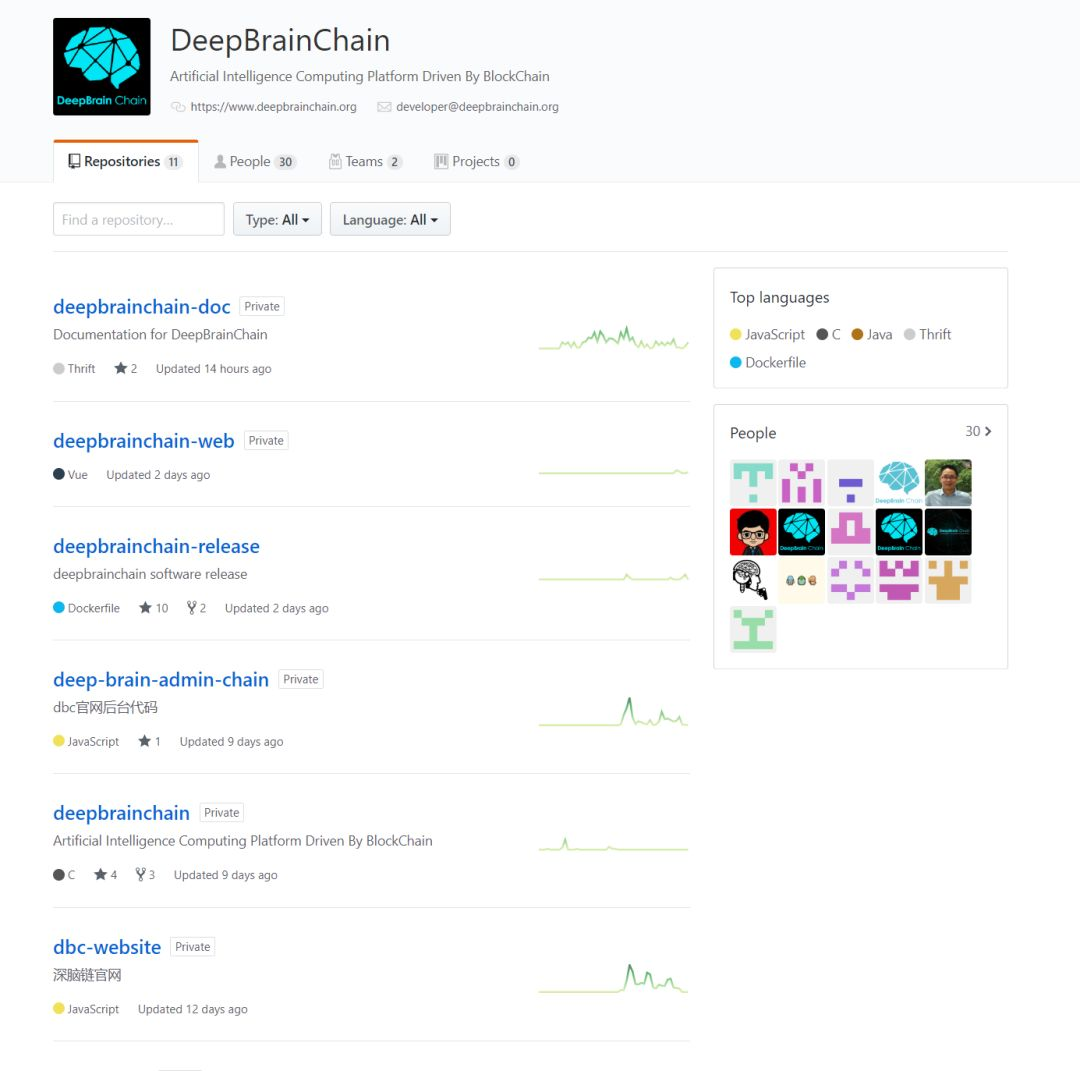
Task: Click the envelope icon beside developer email
Action: click(x=384, y=107)
